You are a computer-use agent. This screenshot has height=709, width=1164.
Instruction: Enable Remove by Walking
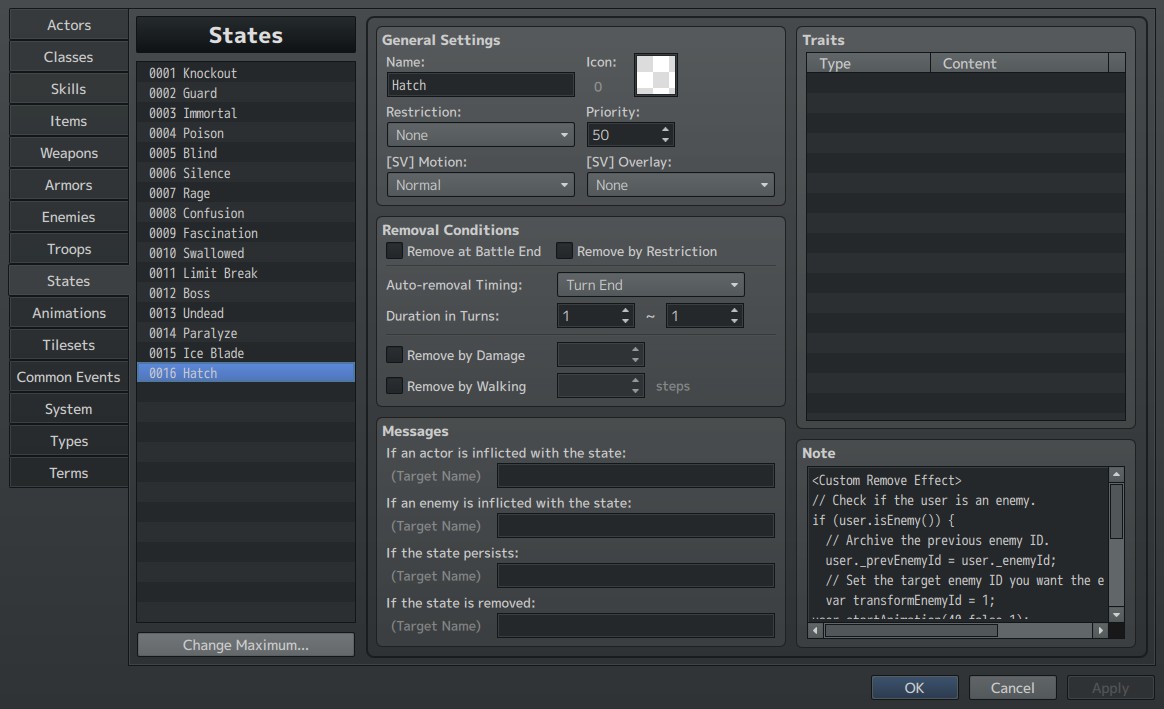tap(395, 386)
